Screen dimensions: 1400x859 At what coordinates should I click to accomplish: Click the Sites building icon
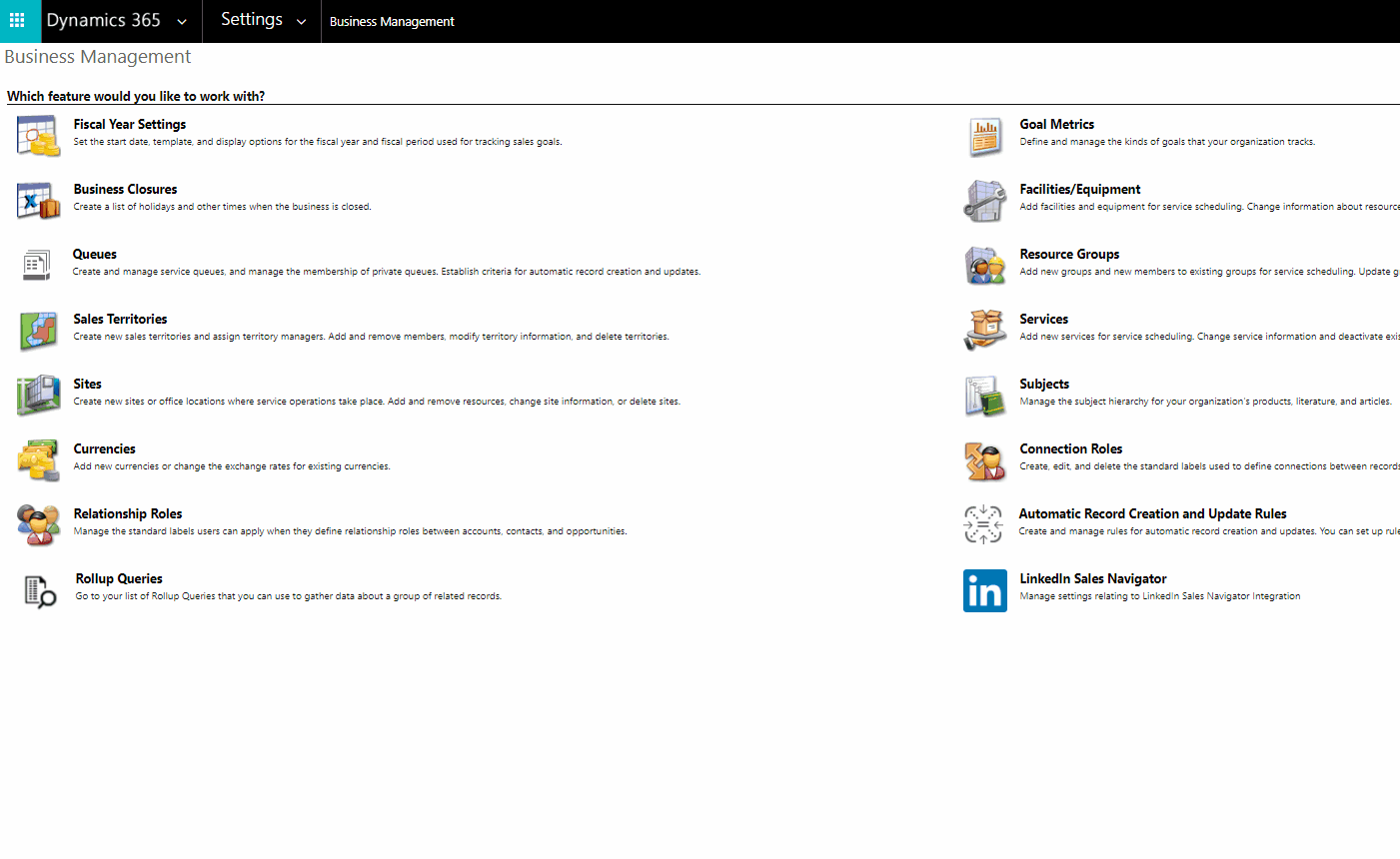click(38, 396)
